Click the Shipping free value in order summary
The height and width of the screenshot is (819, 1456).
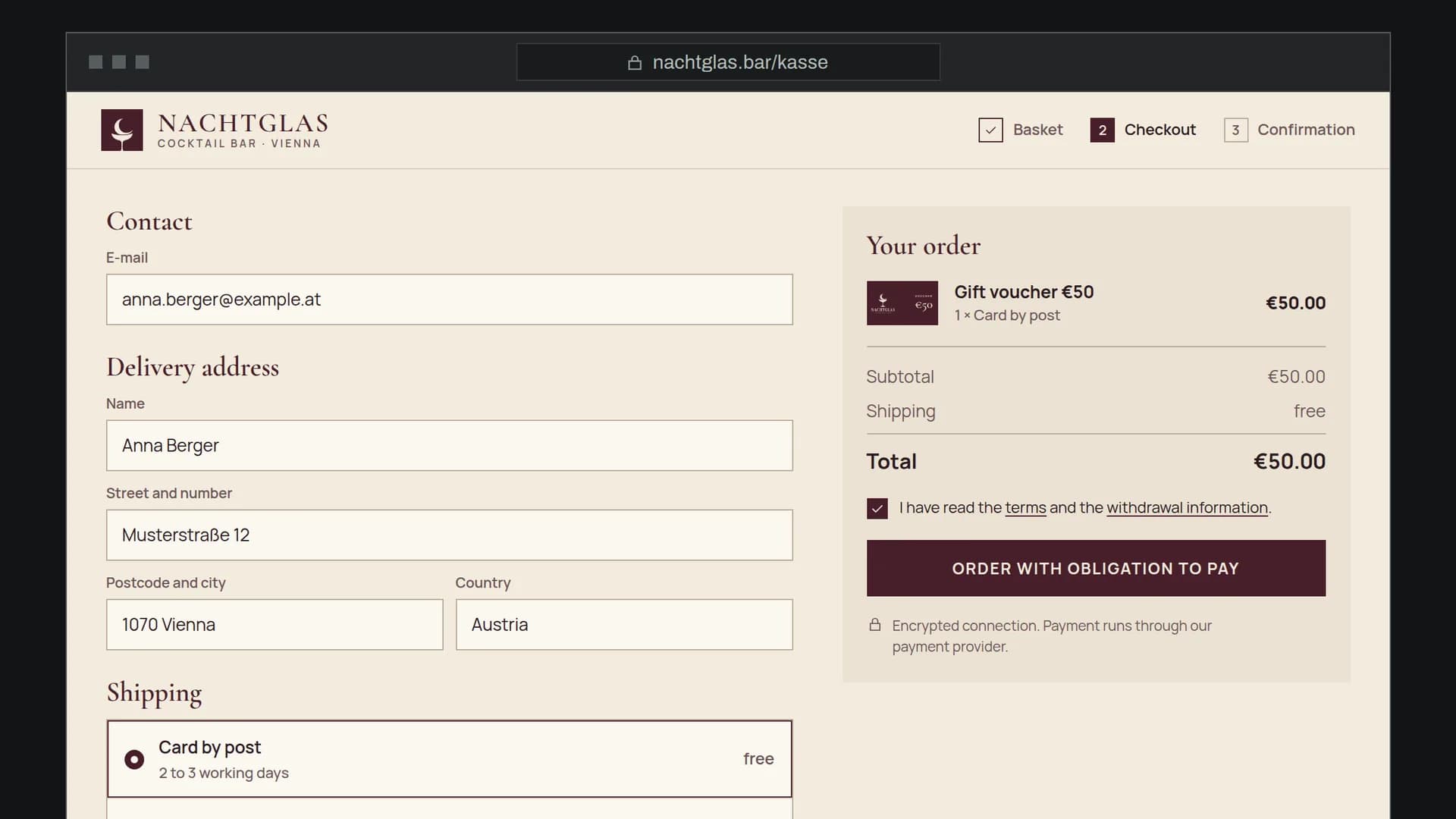1309,411
